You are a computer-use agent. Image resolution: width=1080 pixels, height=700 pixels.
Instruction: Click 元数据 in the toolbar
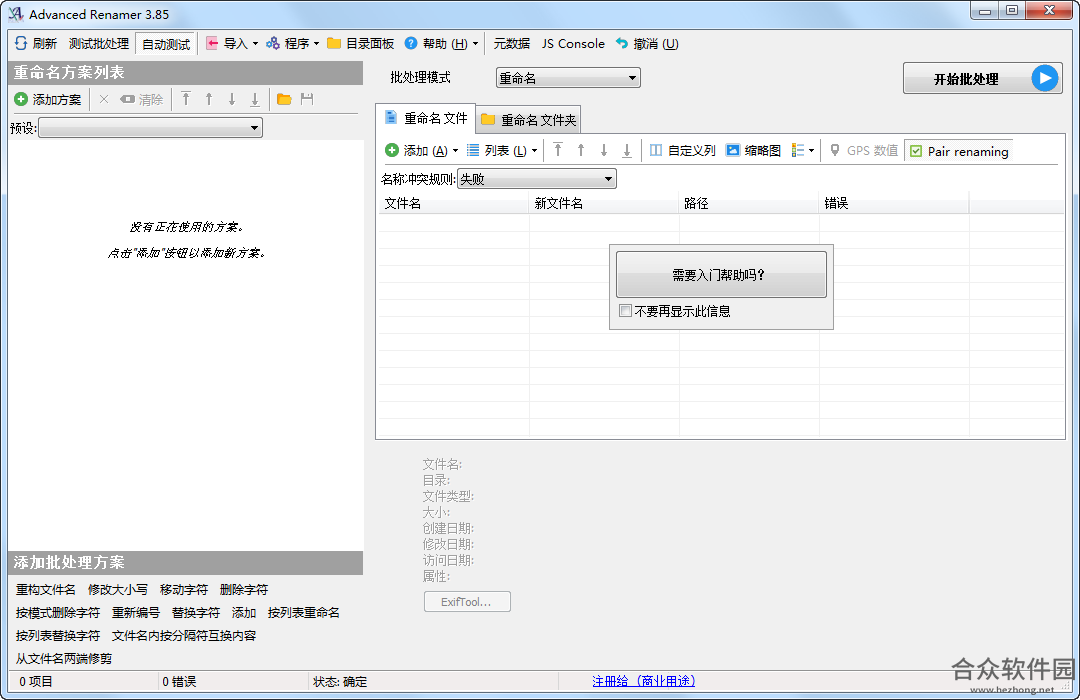(511, 43)
